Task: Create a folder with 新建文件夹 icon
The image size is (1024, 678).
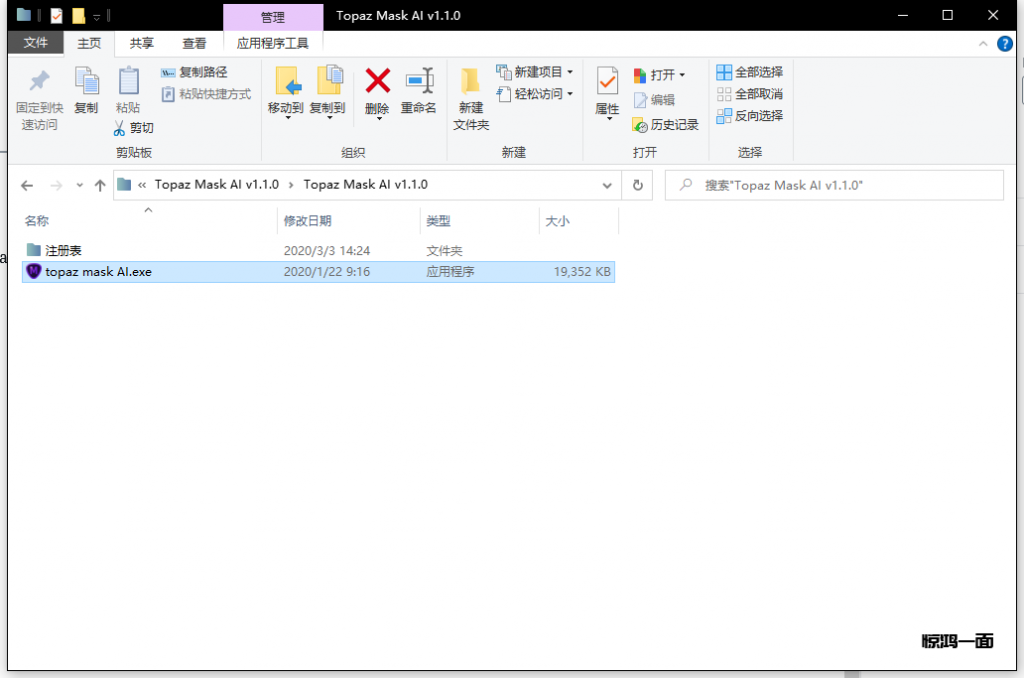Action: pyautogui.click(x=471, y=82)
